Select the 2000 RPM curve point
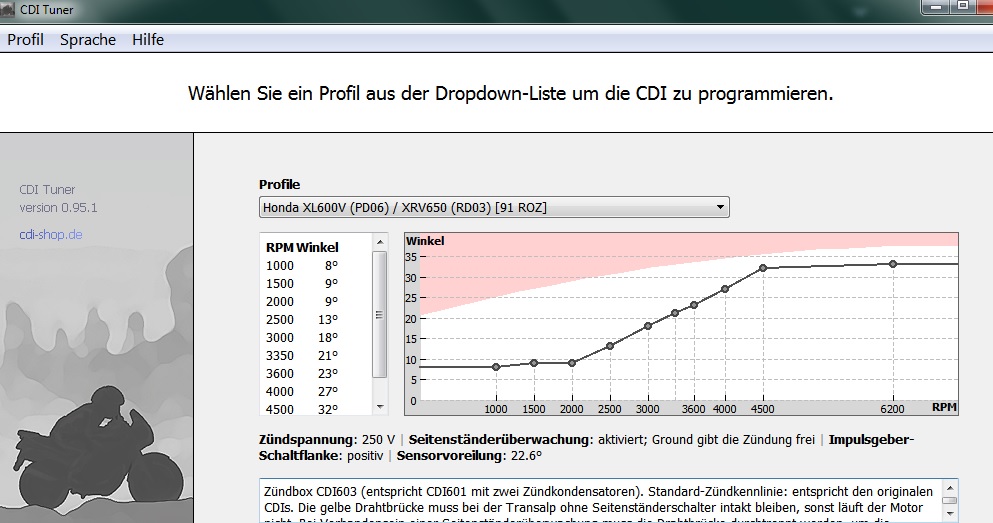This screenshot has height=523, width=993. coord(572,363)
